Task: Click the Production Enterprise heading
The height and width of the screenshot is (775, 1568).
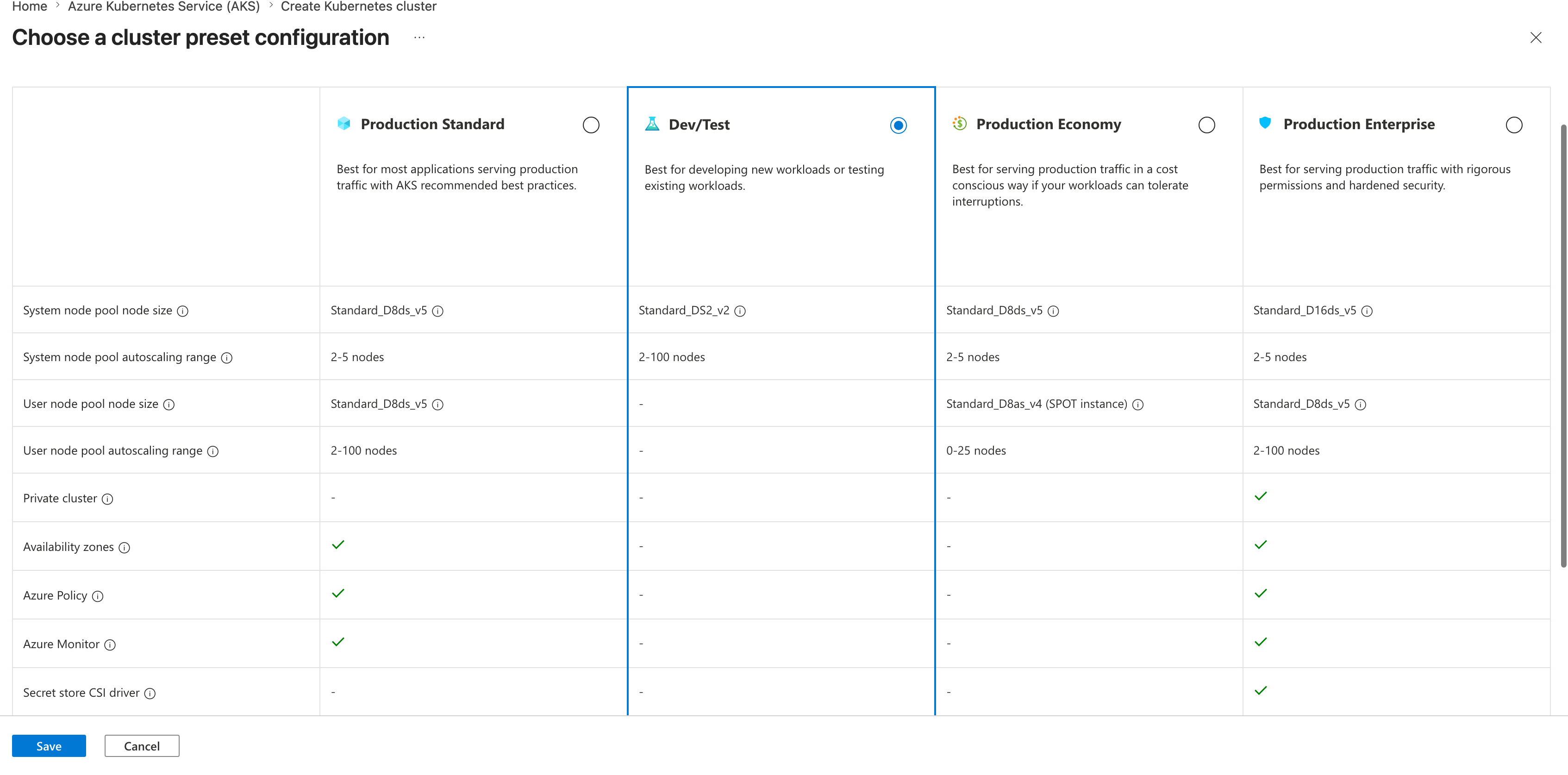Action: [1359, 124]
